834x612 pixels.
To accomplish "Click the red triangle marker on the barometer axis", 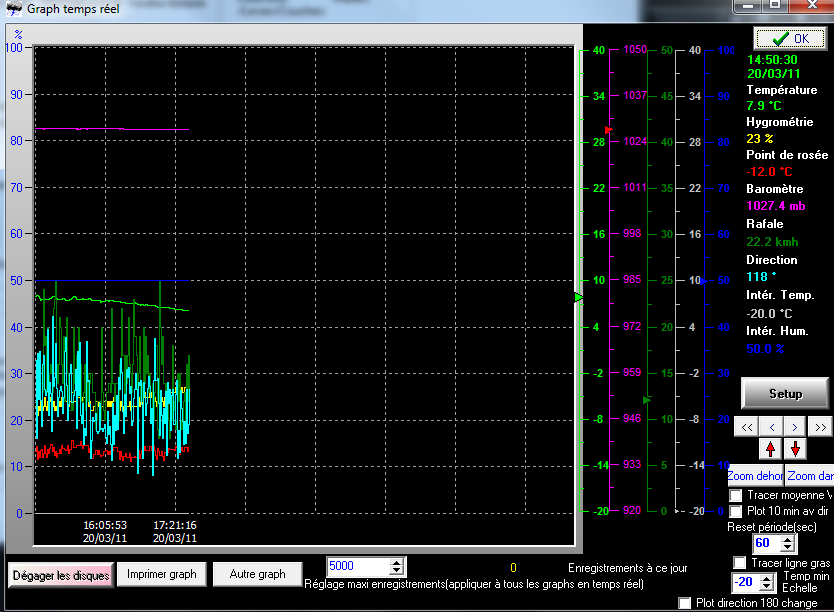I will [608, 130].
